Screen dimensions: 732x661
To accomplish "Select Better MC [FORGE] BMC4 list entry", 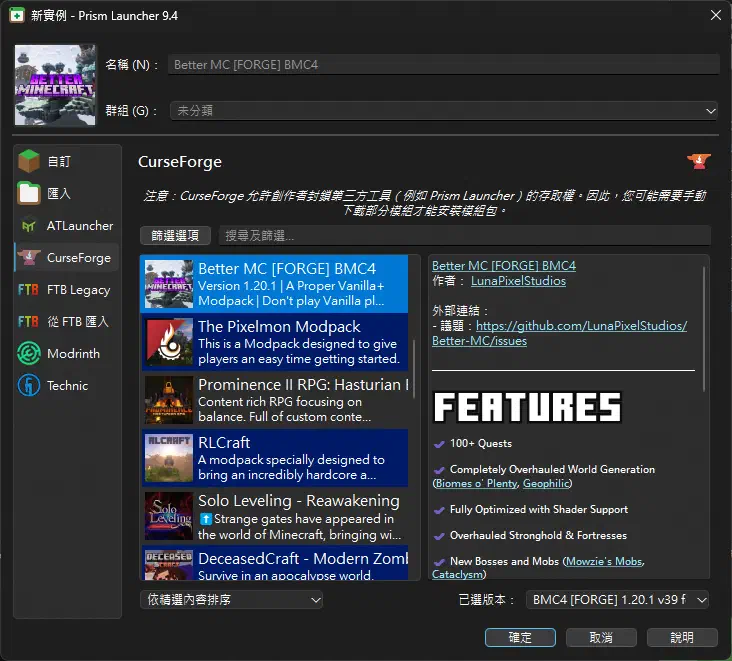I will (x=274, y=284).
